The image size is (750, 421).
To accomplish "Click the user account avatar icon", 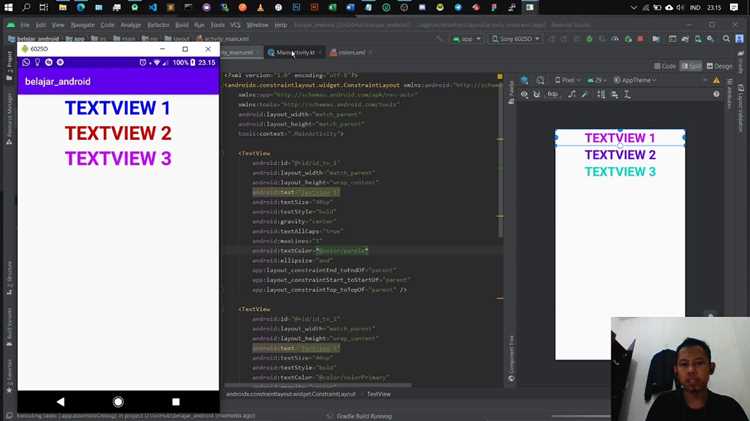I will [x=739, y=39].
